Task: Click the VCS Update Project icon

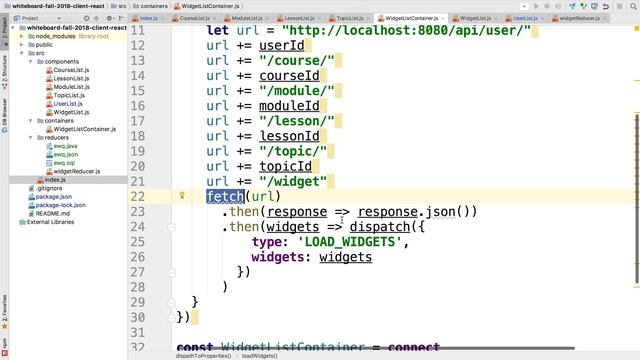Action: click(x=572, y=6)
